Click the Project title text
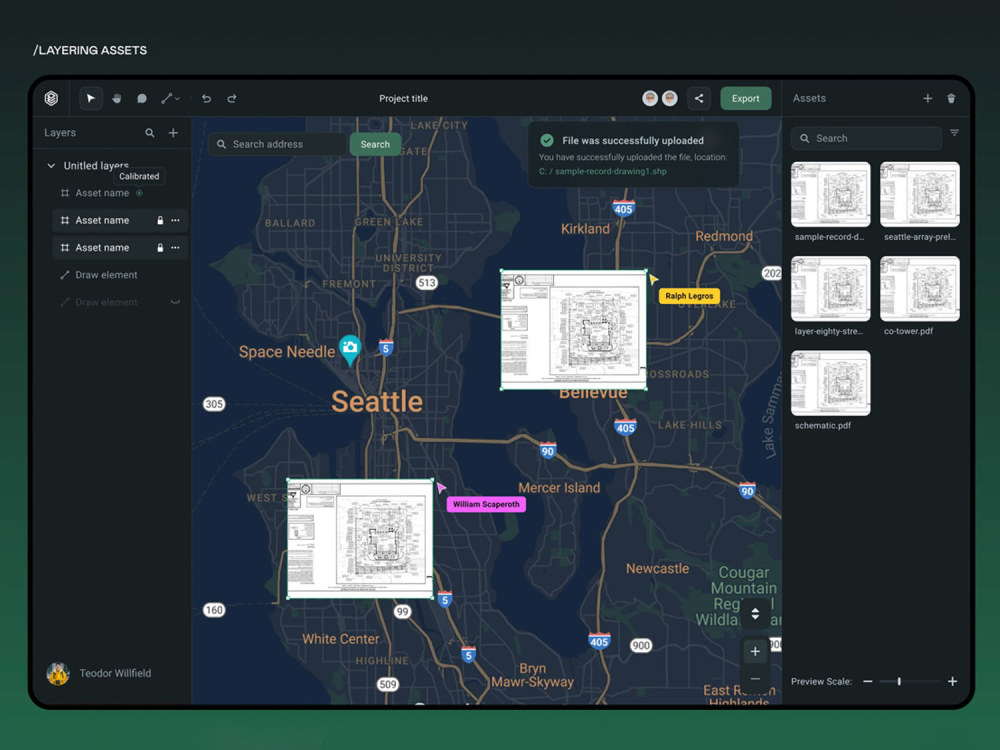Screen dimensions: 1000x750 (403, 98)
